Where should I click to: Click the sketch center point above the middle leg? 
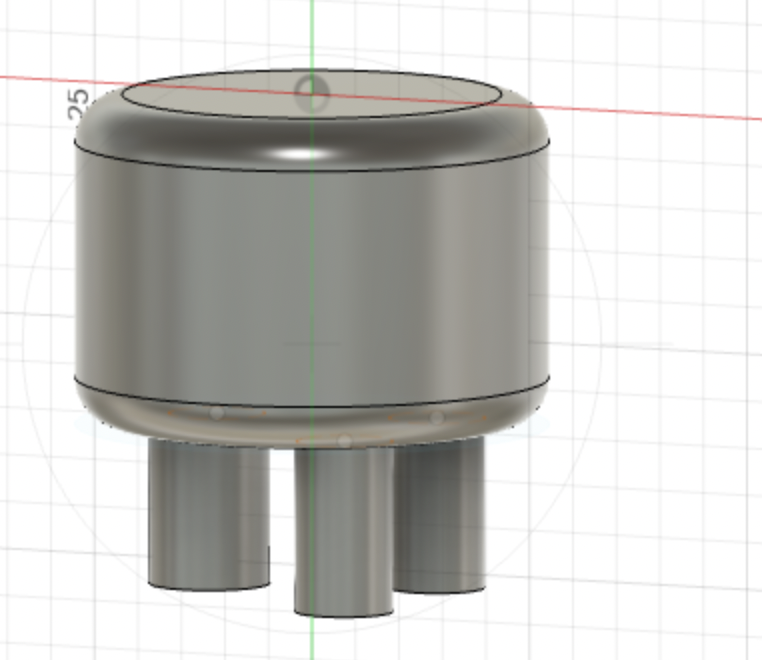coord(344,441)
